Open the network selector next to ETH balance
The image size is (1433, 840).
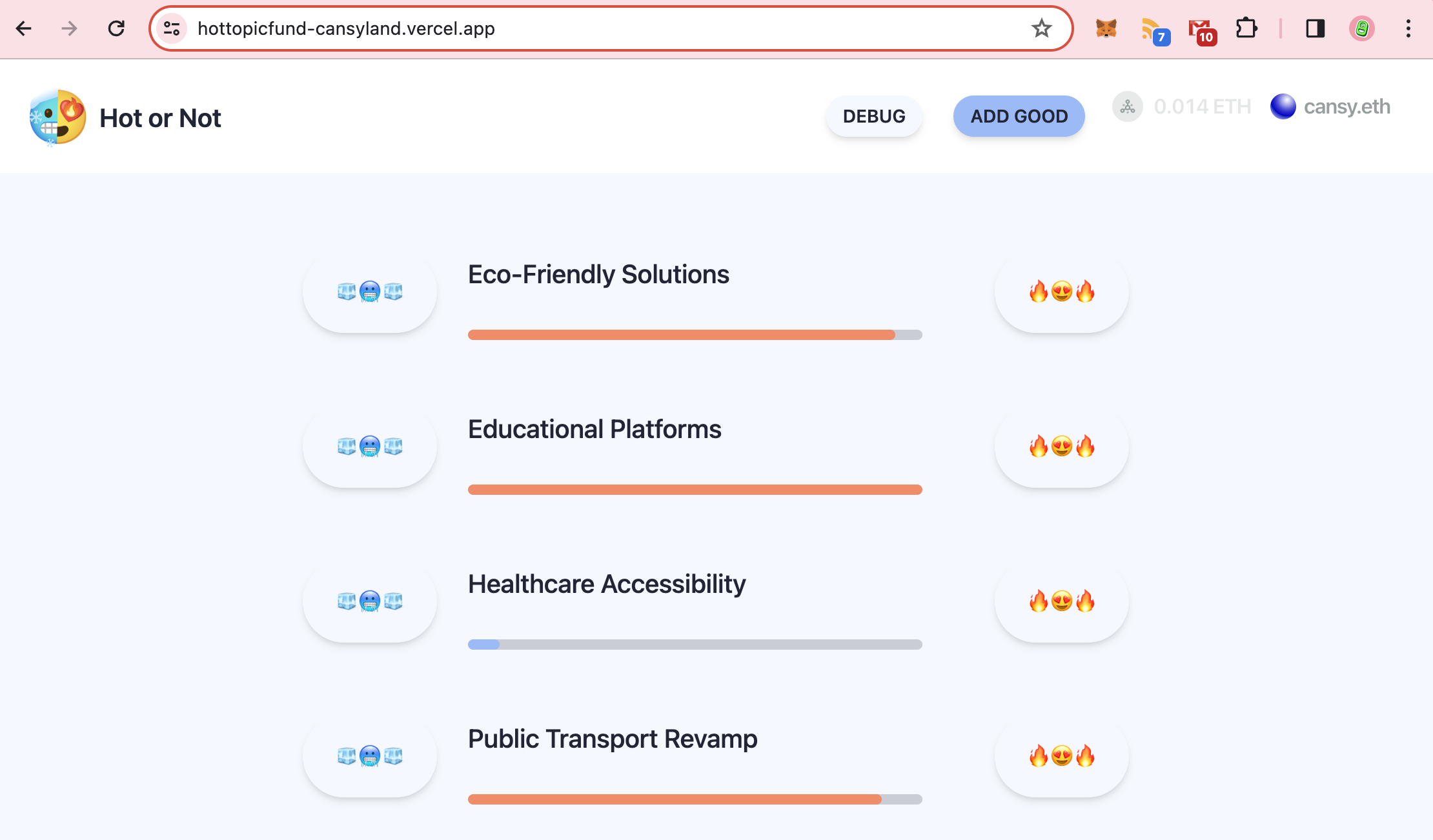(x=1128, y=107)
